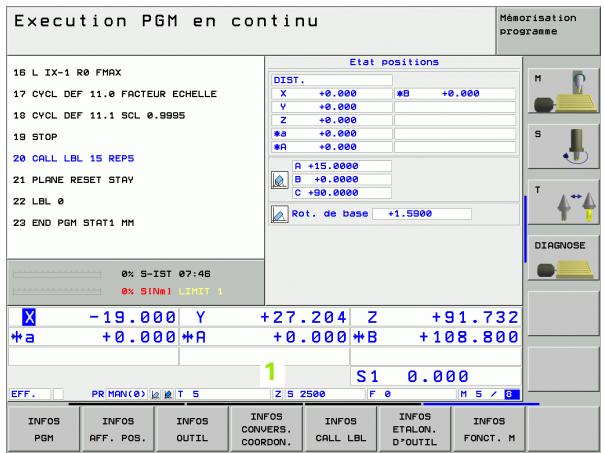This screenshot has height=453, width=604.
Task: Click the tilt angle C +90.0000 field
Action: (342, 193)
